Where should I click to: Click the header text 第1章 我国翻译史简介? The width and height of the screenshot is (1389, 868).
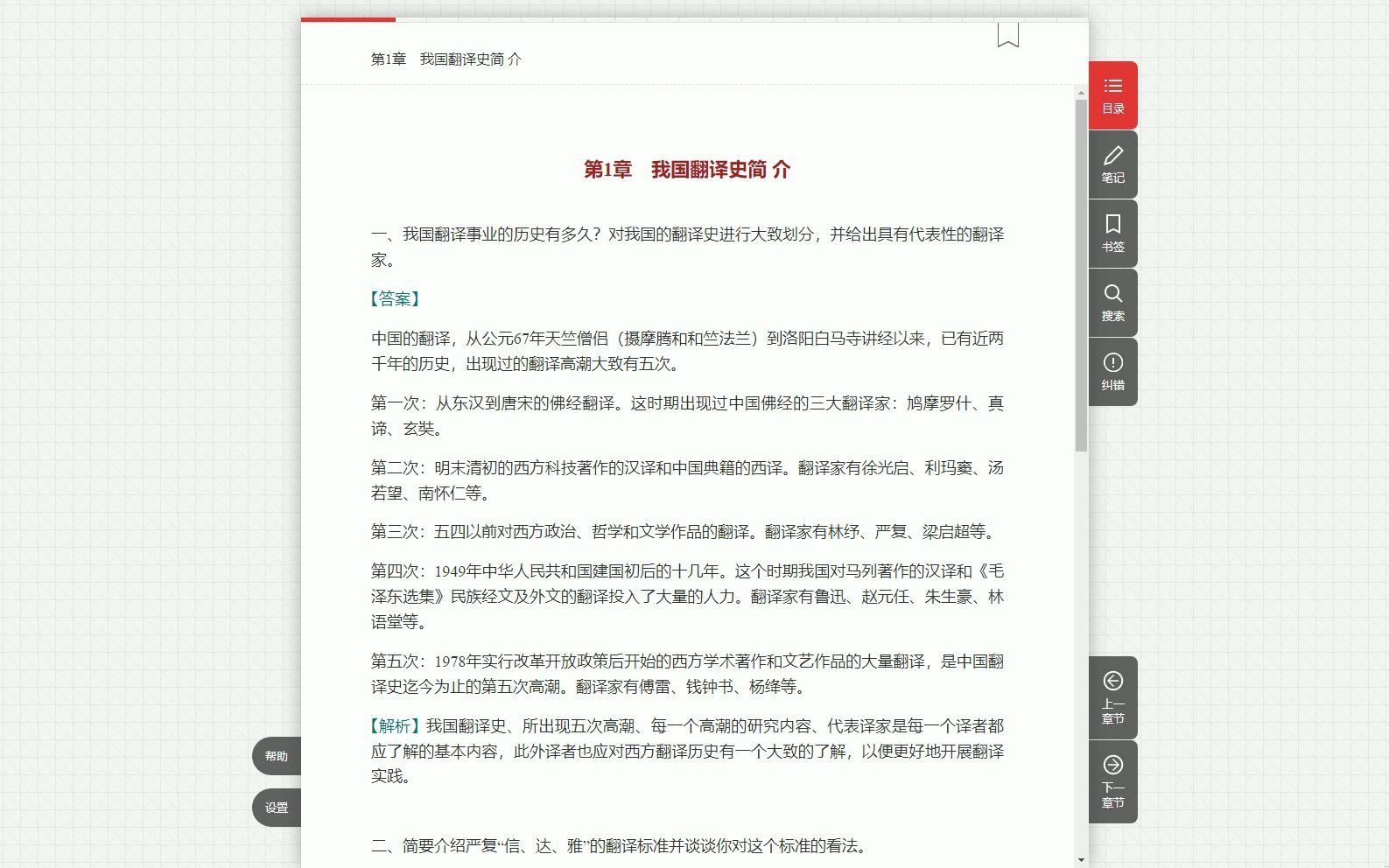click(x=446, y=59)
